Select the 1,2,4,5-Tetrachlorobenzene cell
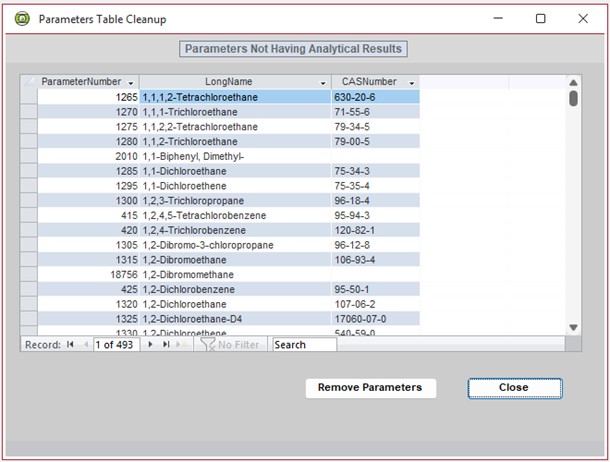Image resolution: width=610 pixels, height=462 pixels. (x=235, y=215)
